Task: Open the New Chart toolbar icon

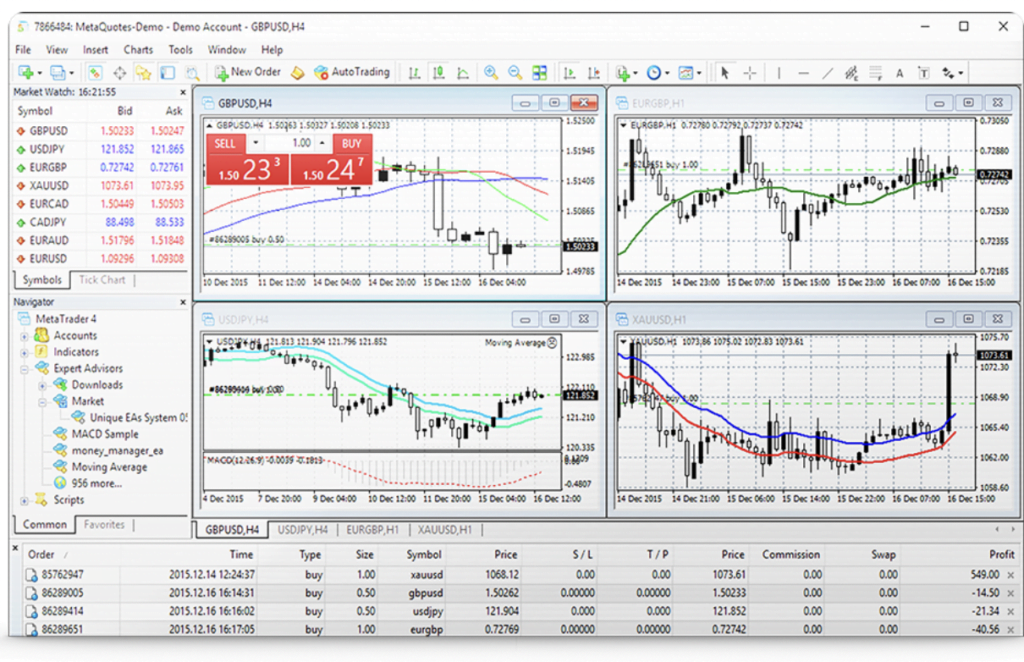Action: point(26,73)
